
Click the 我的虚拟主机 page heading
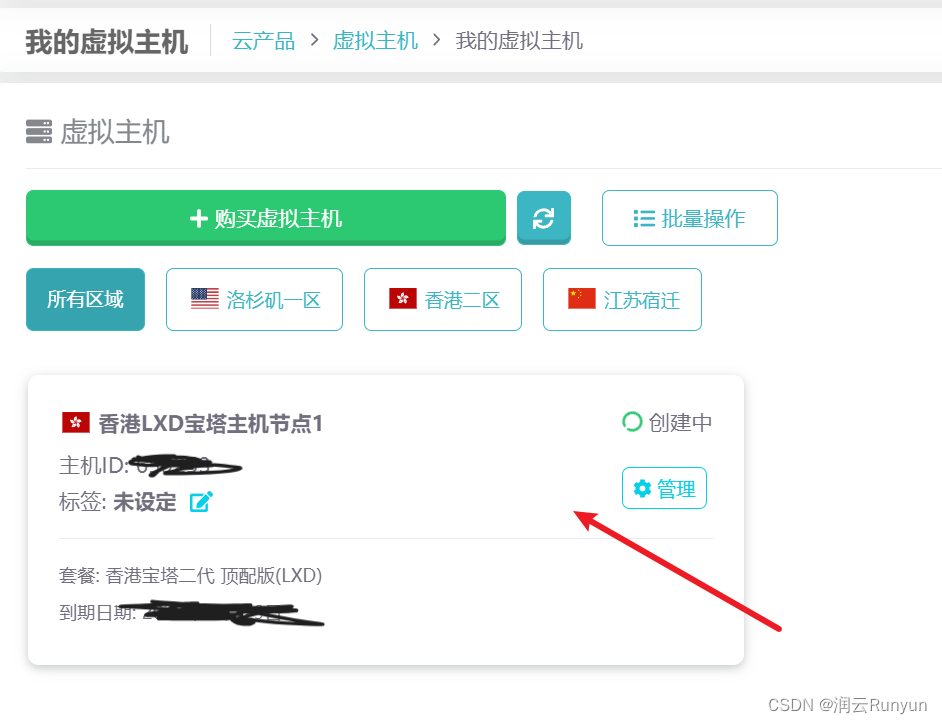107,43
